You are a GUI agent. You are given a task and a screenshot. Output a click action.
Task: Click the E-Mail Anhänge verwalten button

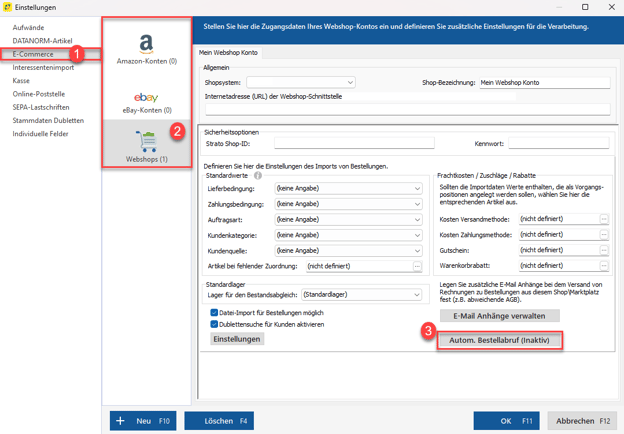[499, 316]
